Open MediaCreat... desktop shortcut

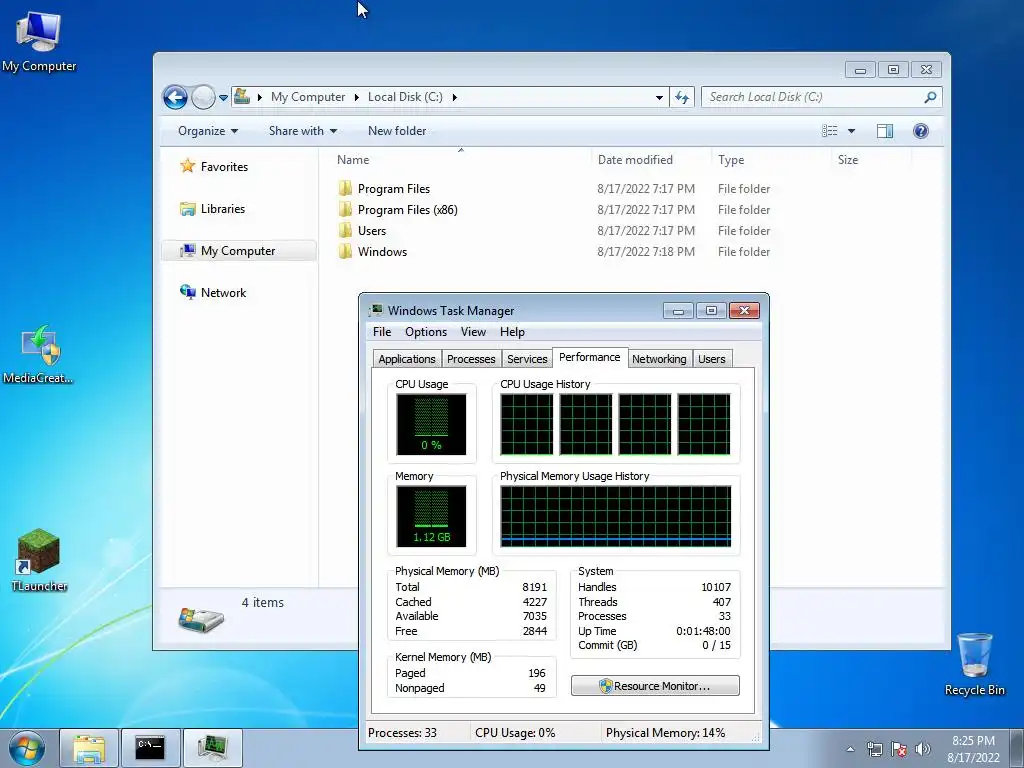click(39, 355)
